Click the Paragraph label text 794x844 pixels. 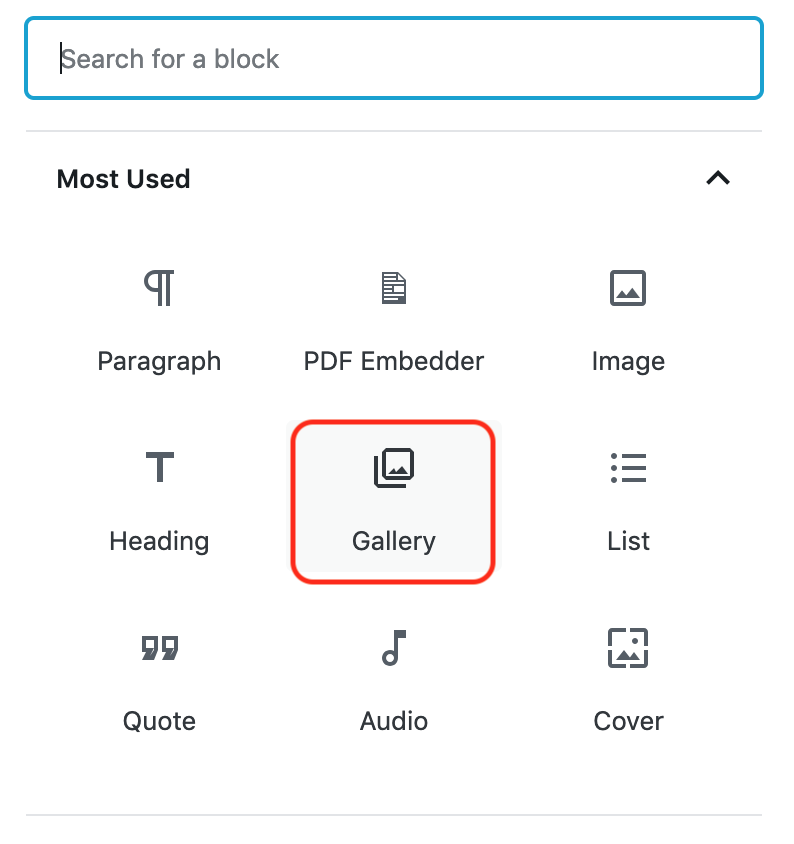click(159, 362)
